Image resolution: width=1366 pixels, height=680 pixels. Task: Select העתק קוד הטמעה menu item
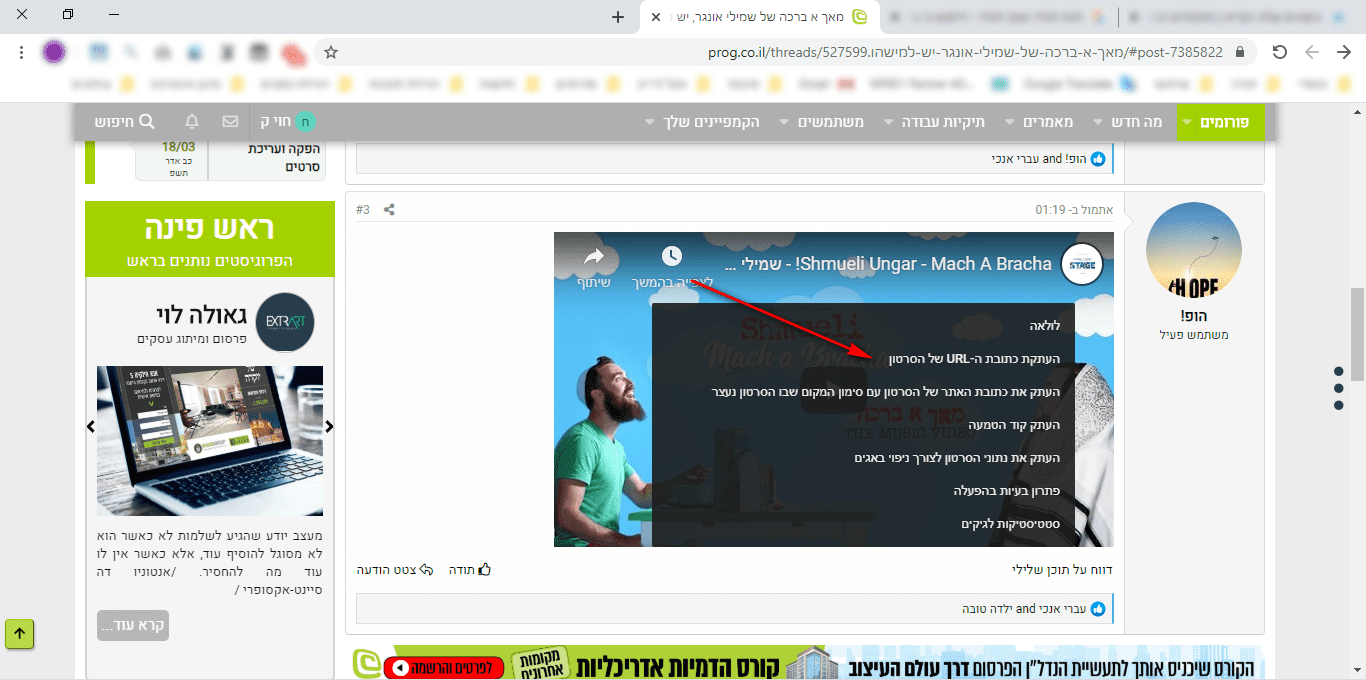point(1013,424)
